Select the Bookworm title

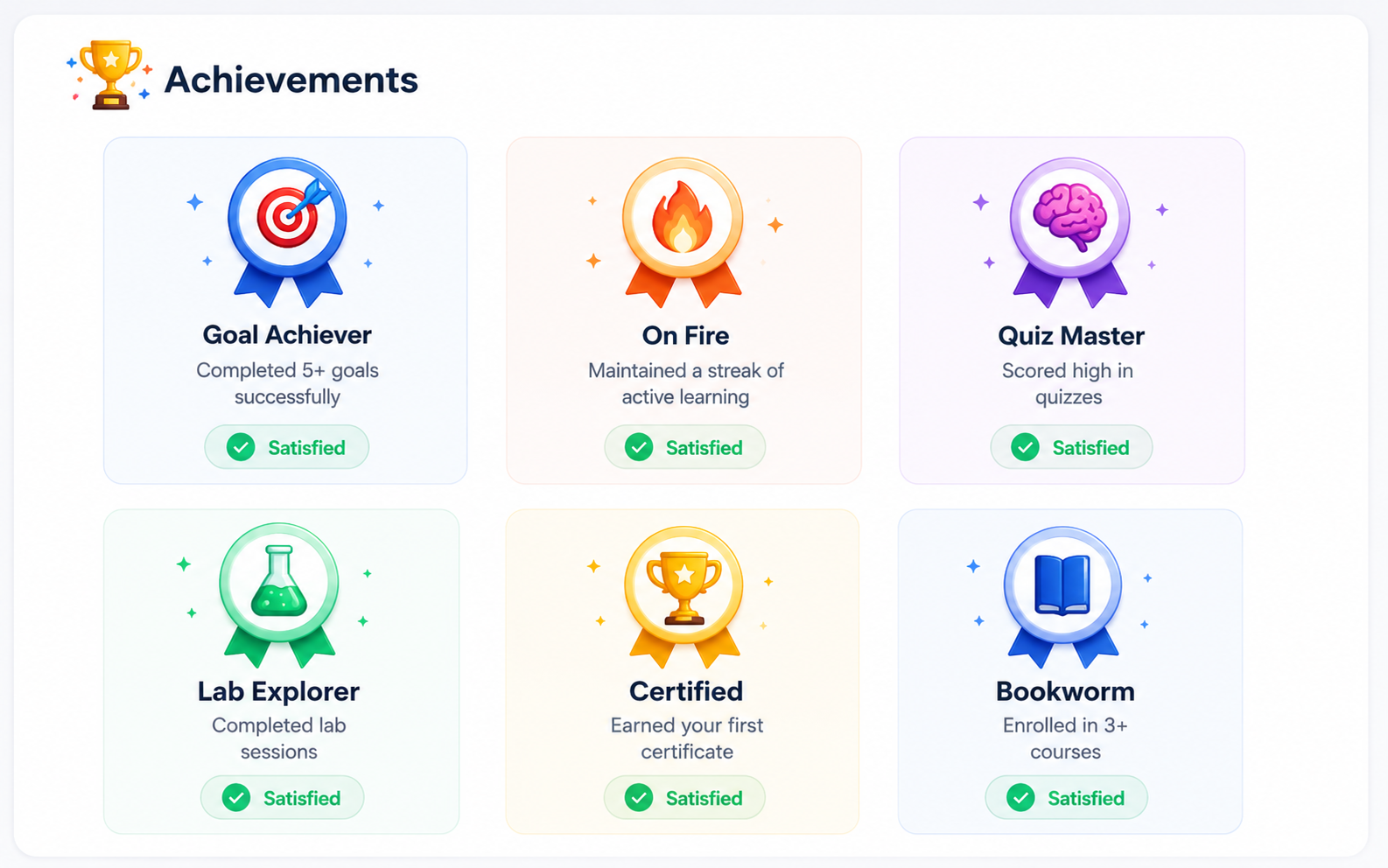coord(1065,691)
